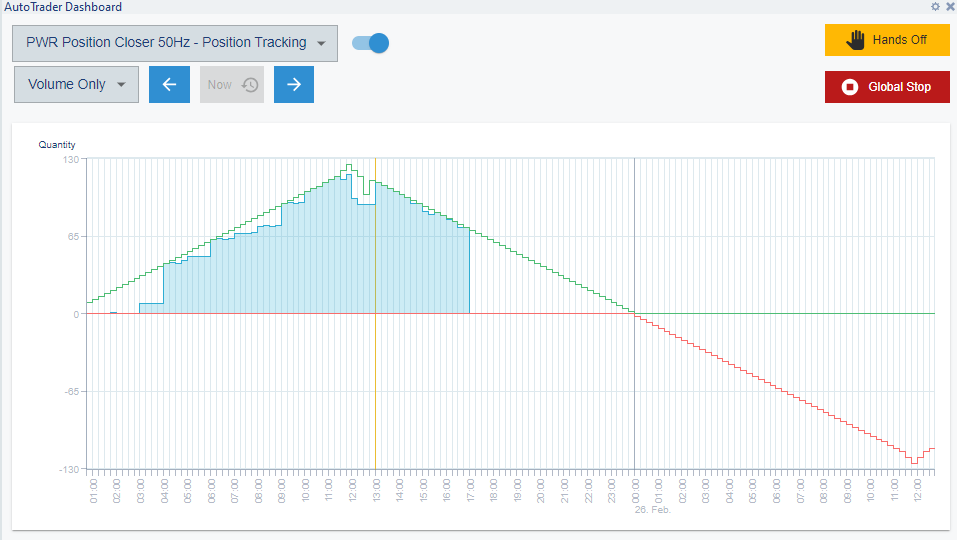Open the dashboard settings gear icon
The height and width of the screenshot is (540, 957).
[935, 7]
